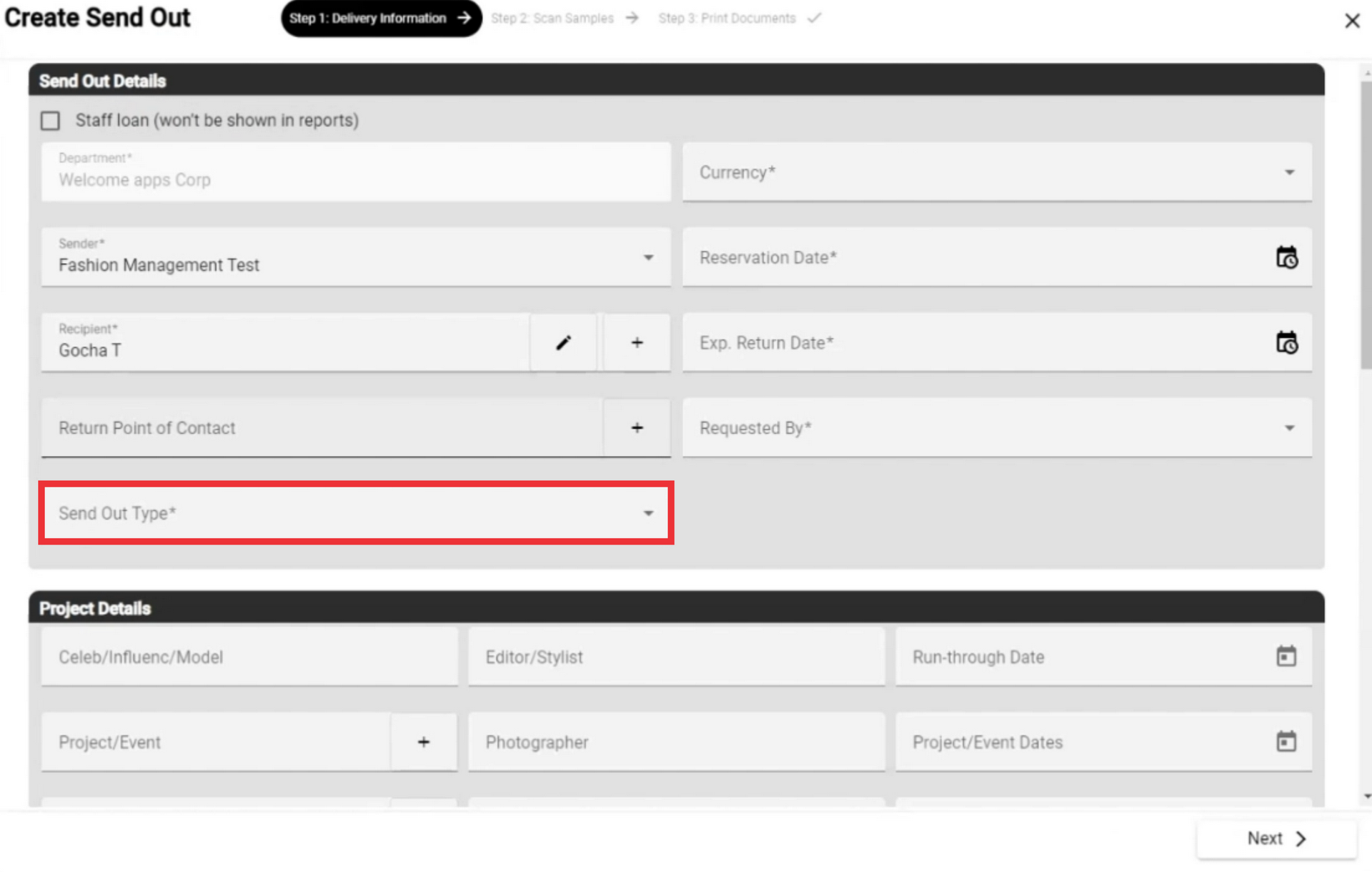The height and width of the screenshot is (872, 1372).
Task: Add a new Project/Event with plus icon
Action: 424,742
